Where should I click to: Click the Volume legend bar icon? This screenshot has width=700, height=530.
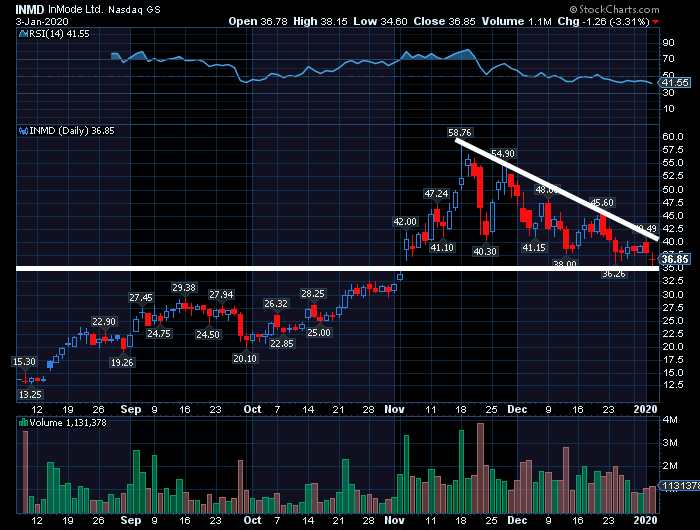(x=23, y=422)
